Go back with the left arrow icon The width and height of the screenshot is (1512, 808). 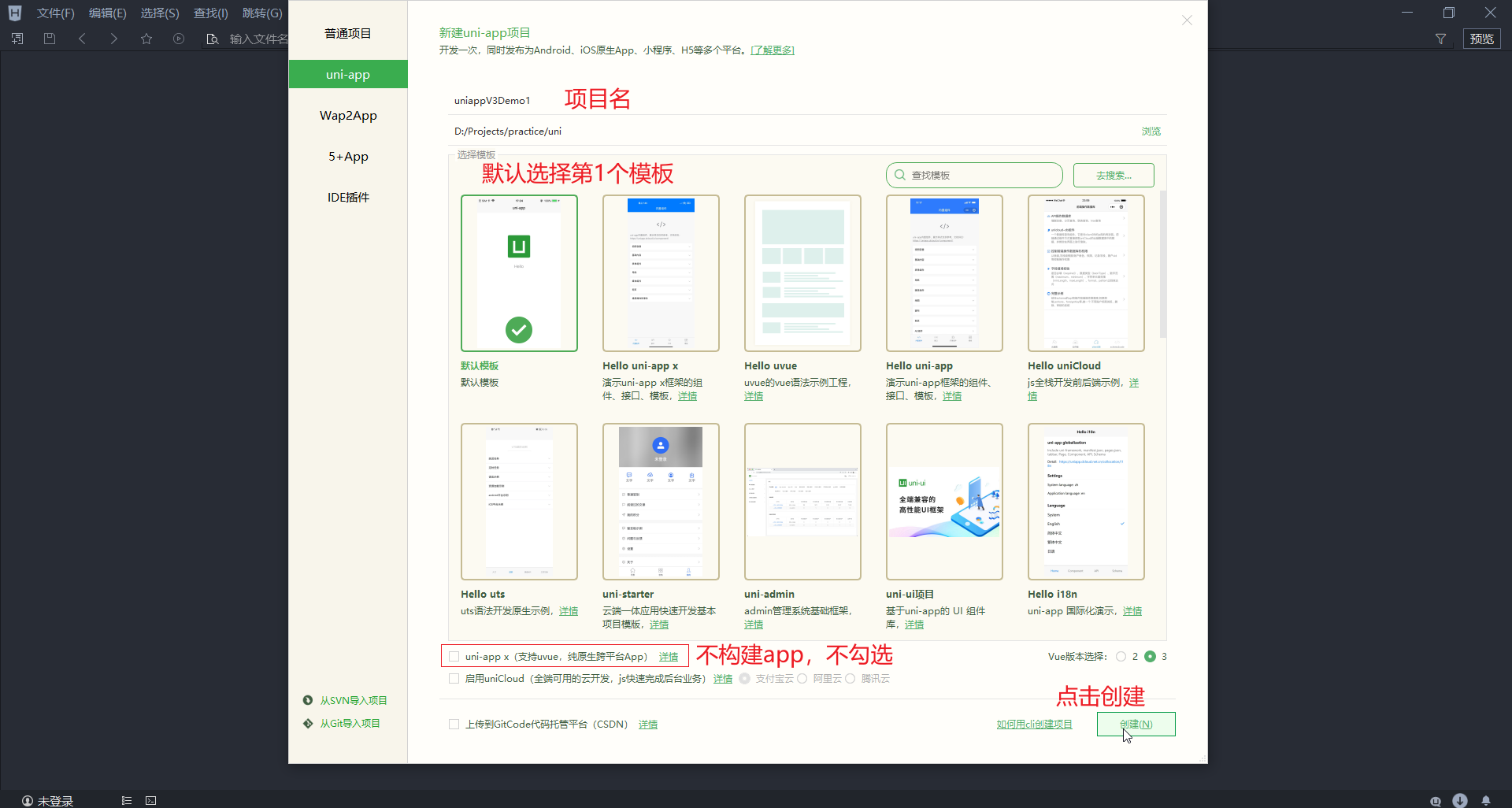tap(82, 39)
